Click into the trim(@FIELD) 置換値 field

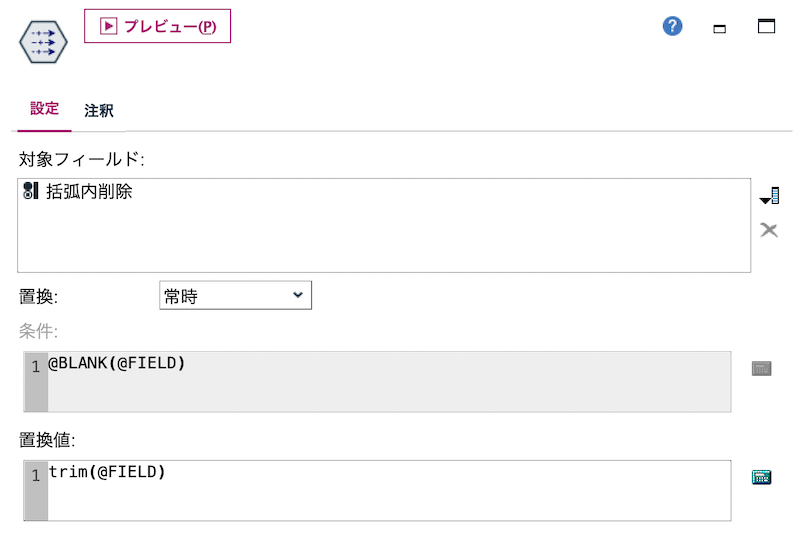tap(389, 490)
